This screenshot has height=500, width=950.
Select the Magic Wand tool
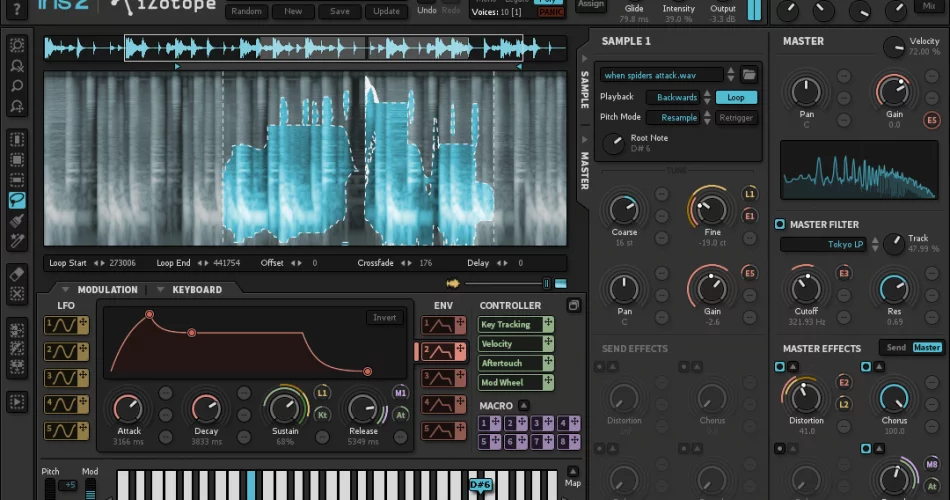pyautogui.click(x=17, y=241)
